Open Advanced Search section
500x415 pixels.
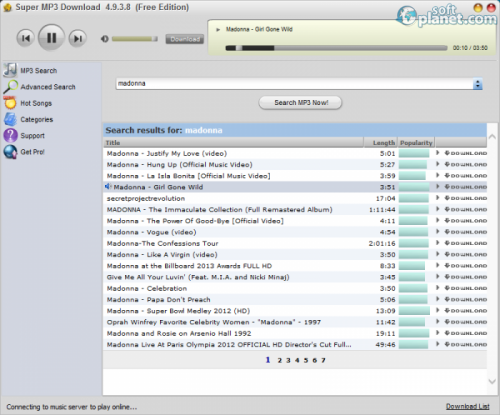coord(48,87)
